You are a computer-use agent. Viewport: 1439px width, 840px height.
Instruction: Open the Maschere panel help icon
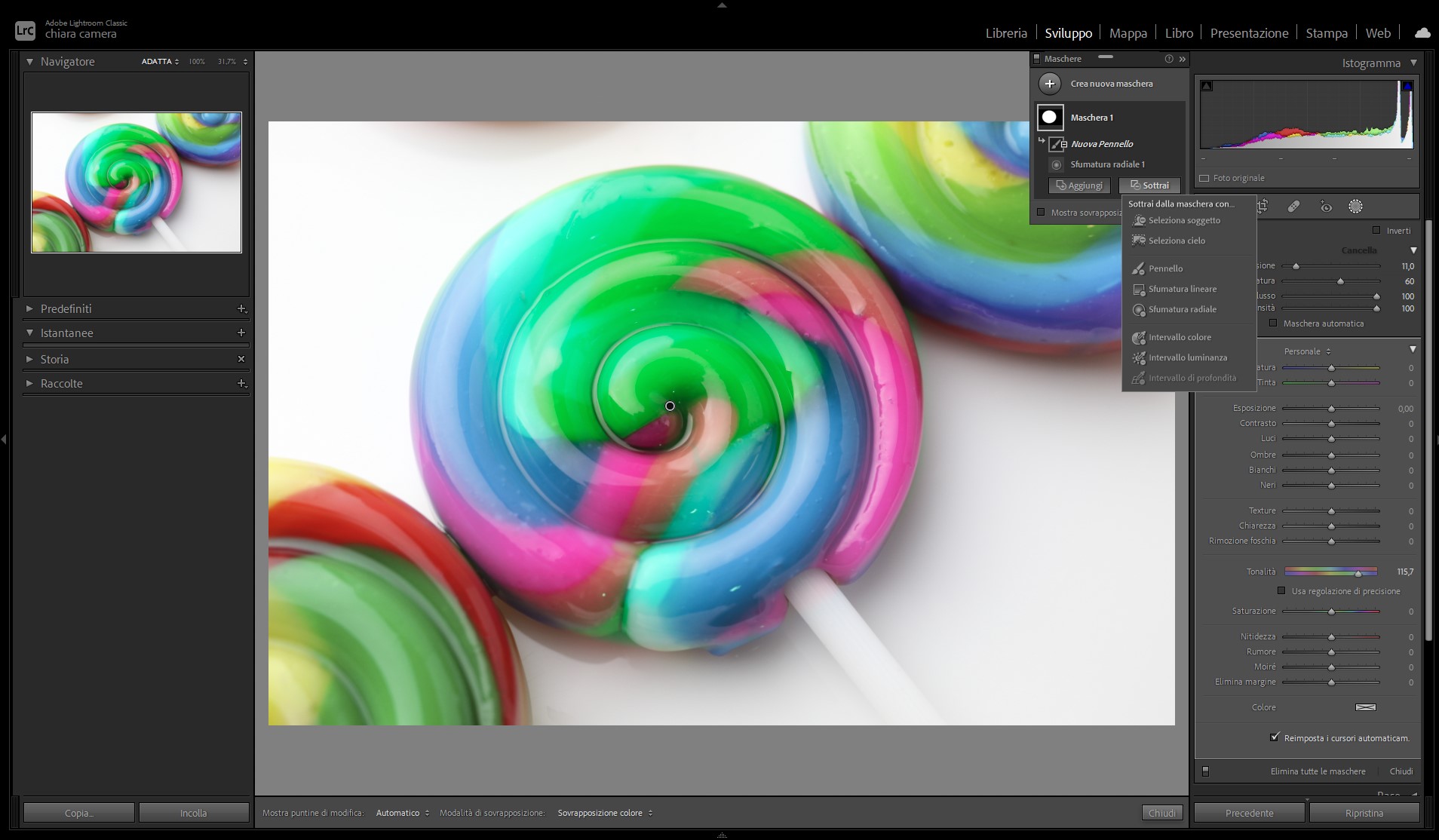click(x=1169, y=59)
